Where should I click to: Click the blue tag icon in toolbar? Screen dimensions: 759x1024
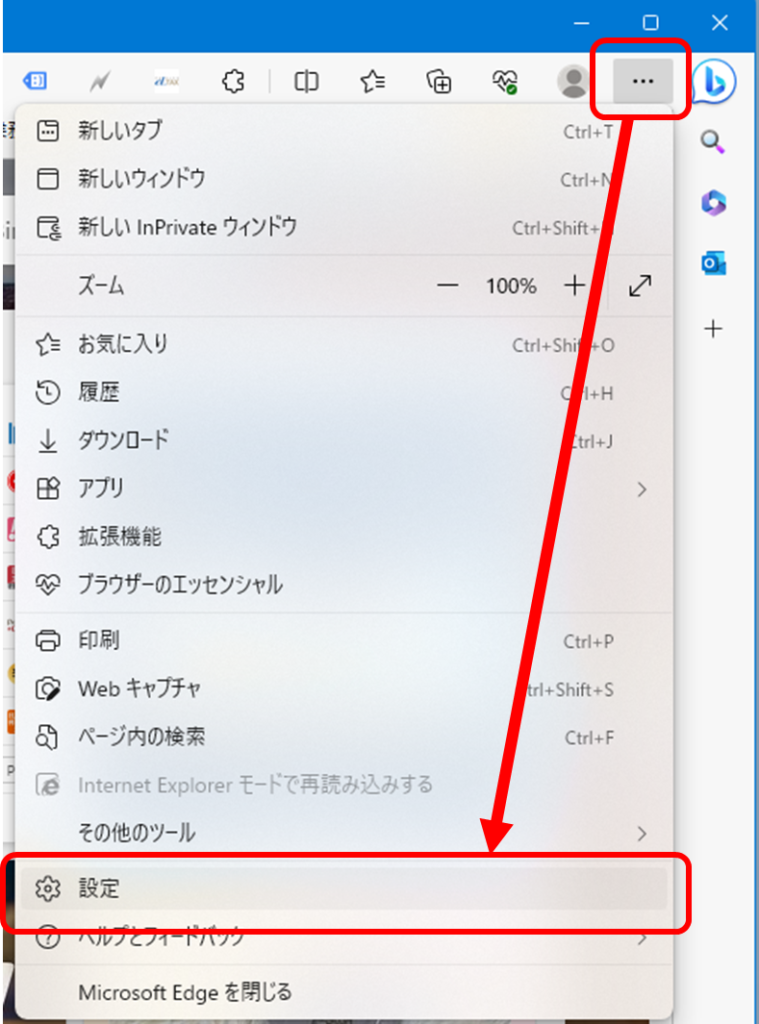(x=35, y=81)
